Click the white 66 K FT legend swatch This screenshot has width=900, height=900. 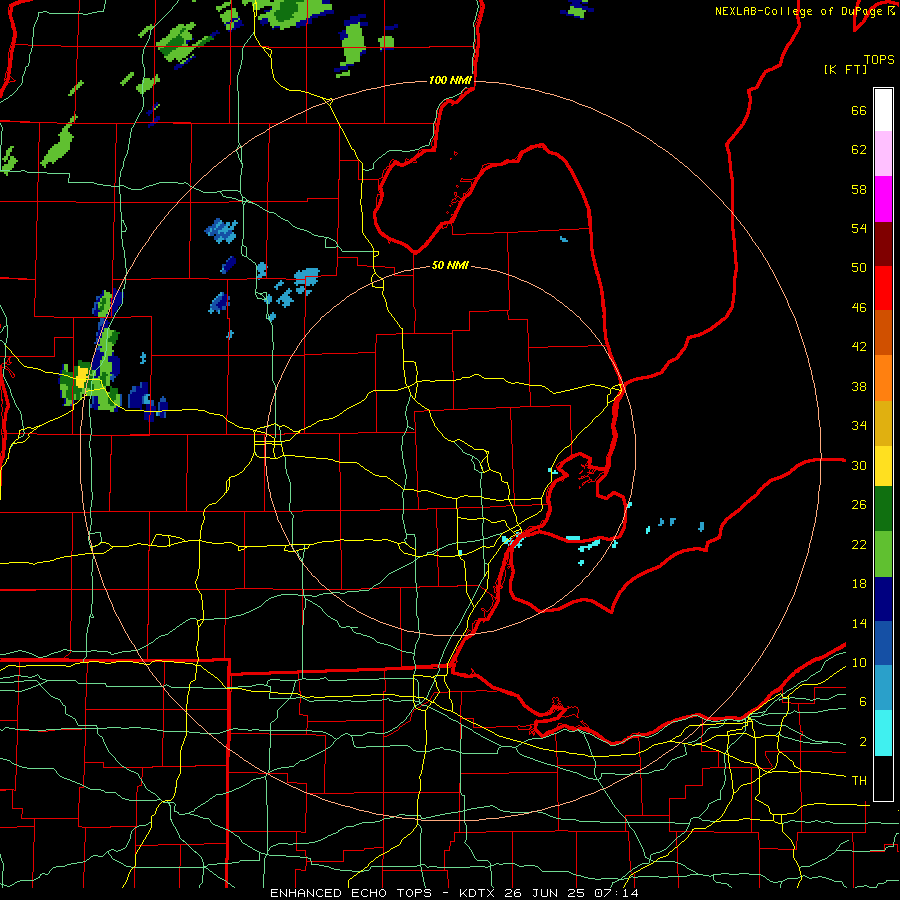883,110
